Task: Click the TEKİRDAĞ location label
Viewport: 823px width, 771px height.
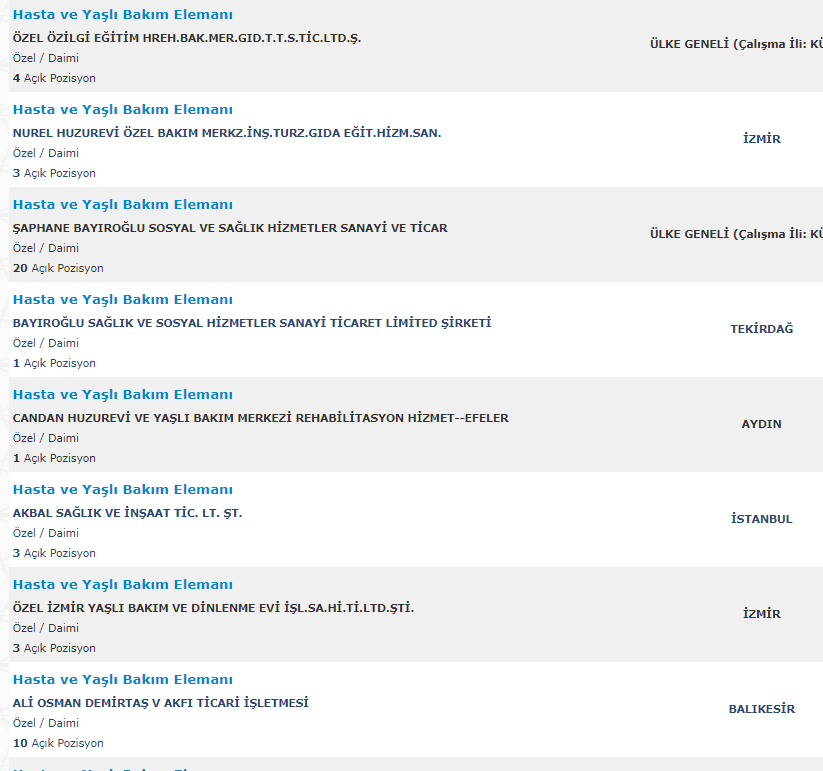Action: 761,329
